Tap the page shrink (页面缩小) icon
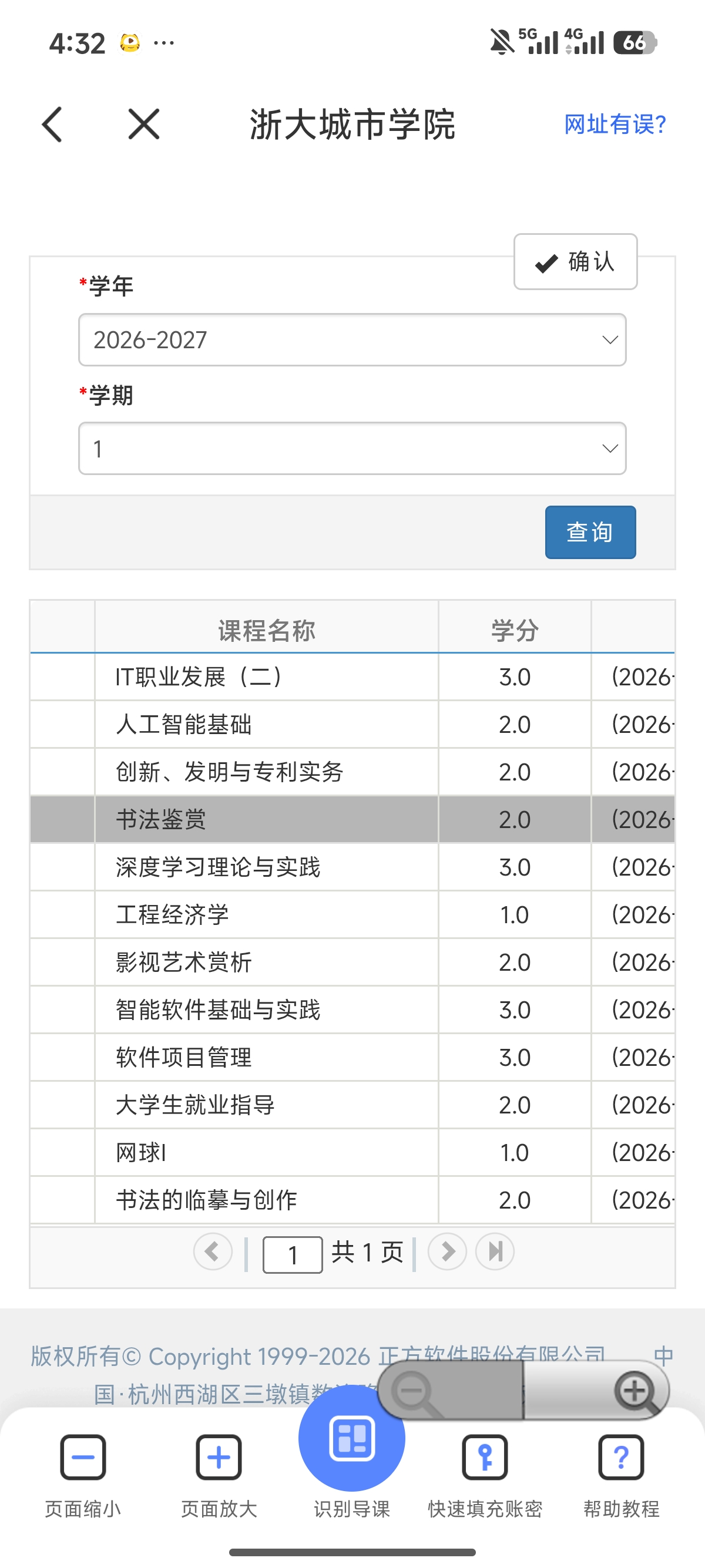This screenshot has width=705, height=1568. coord(83,1457)
